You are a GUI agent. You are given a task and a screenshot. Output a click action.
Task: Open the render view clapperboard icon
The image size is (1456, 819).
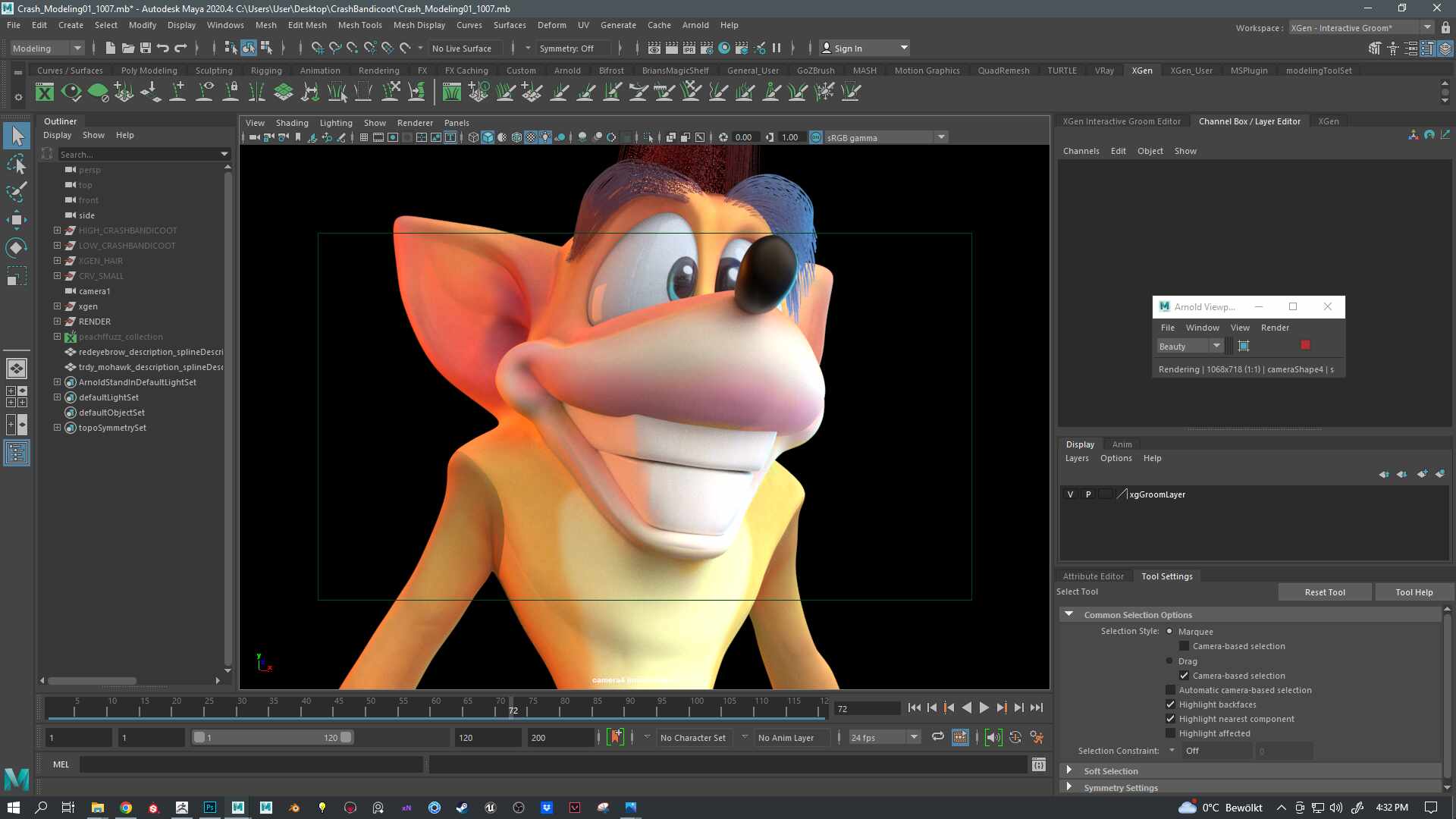(654, 48)
